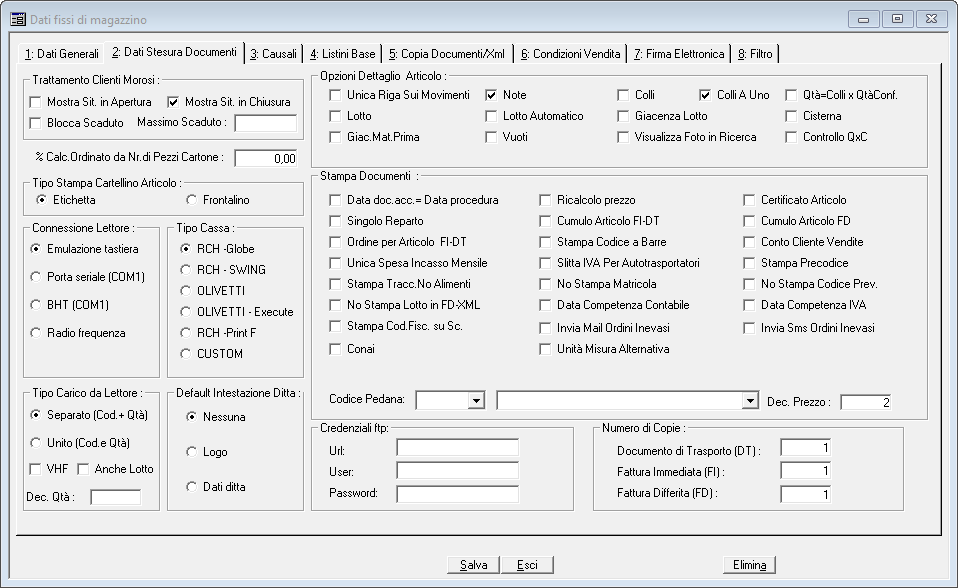Open the Codice Pedana dropdown arrow

coord(475,401)
